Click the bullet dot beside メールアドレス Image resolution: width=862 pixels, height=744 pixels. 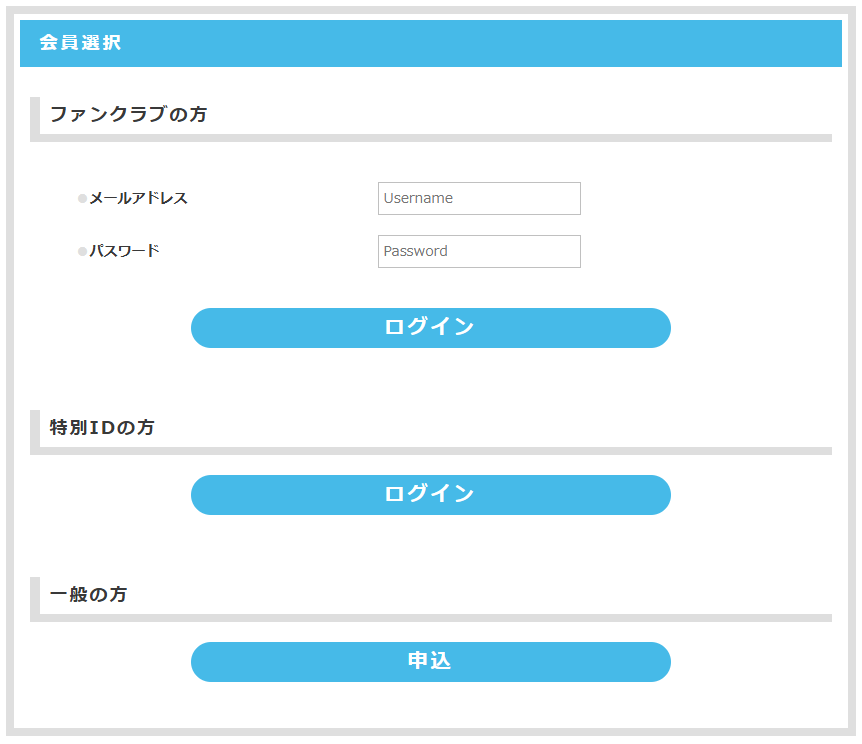(83, 199)
